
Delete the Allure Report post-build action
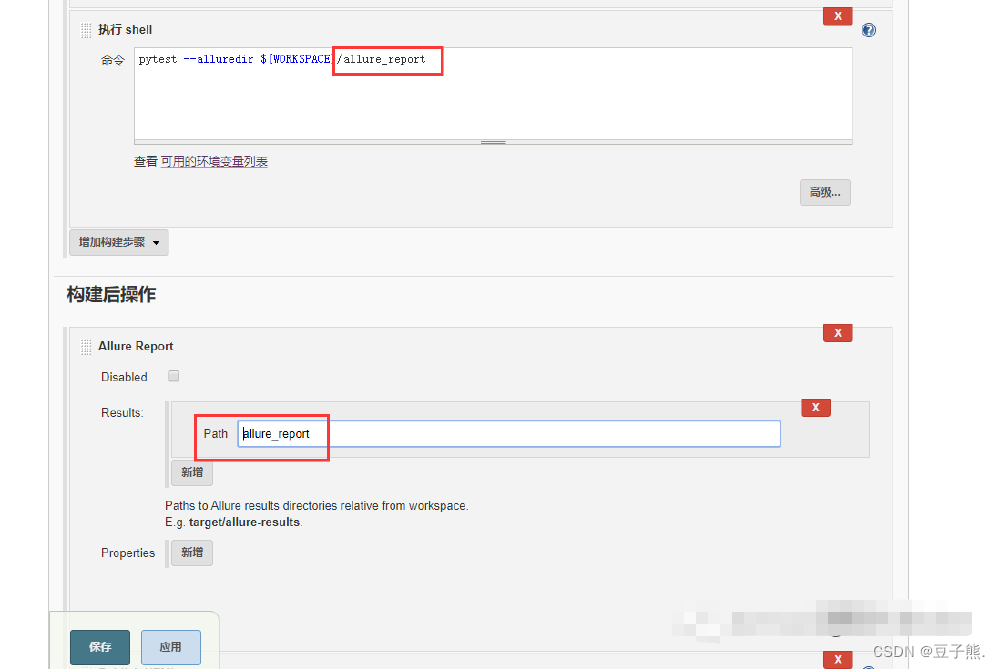[837, 333]
